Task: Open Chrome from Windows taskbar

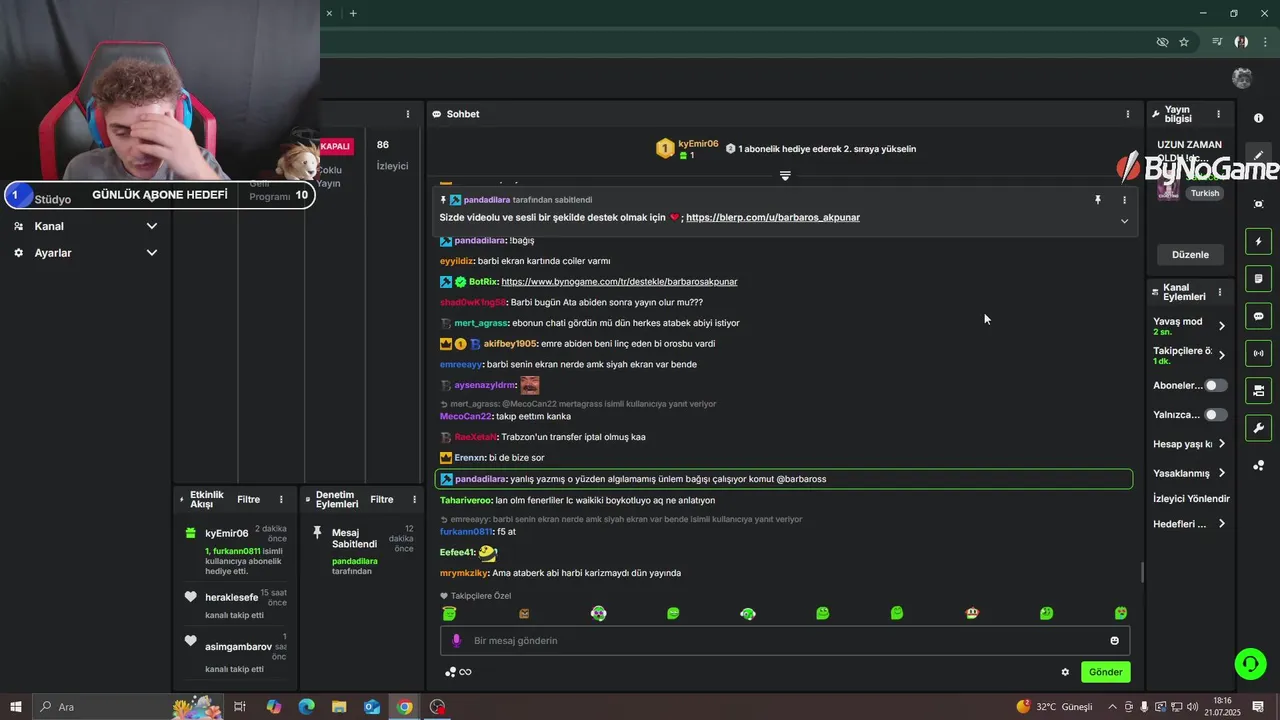Action: 404,707
